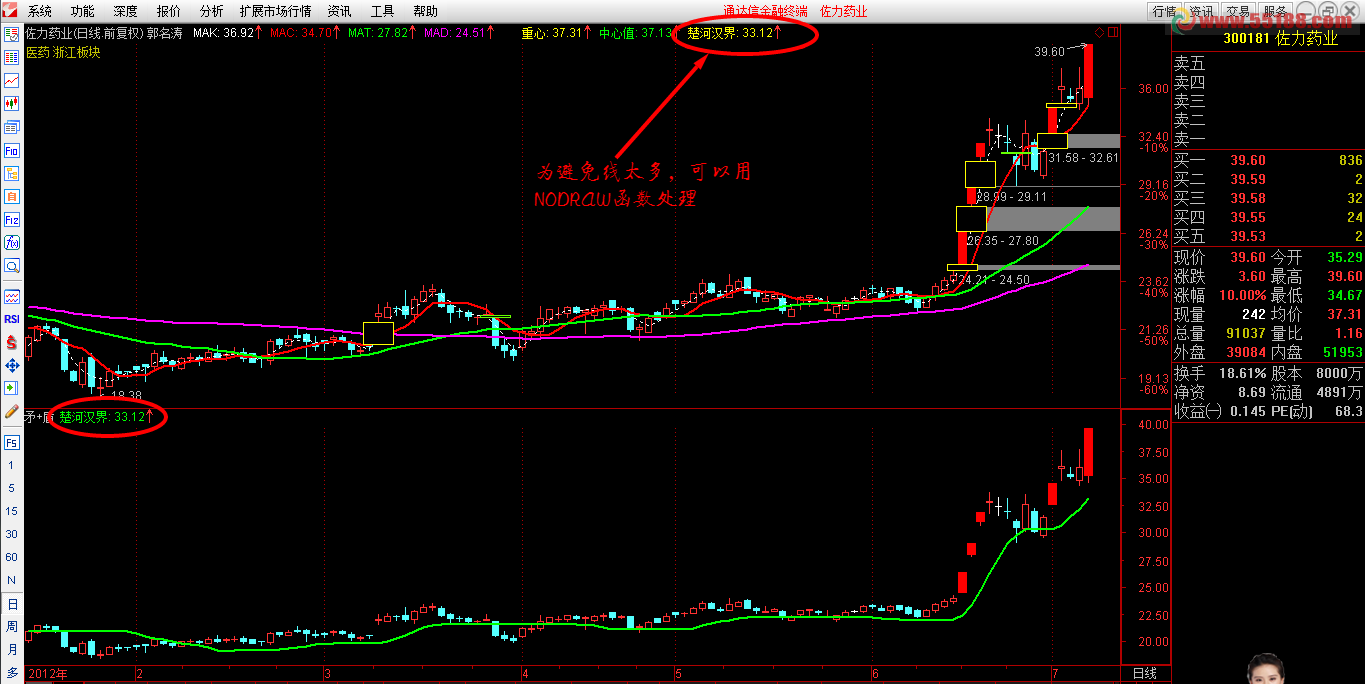Click the blue four-way move arrows icon

[12, 364]
